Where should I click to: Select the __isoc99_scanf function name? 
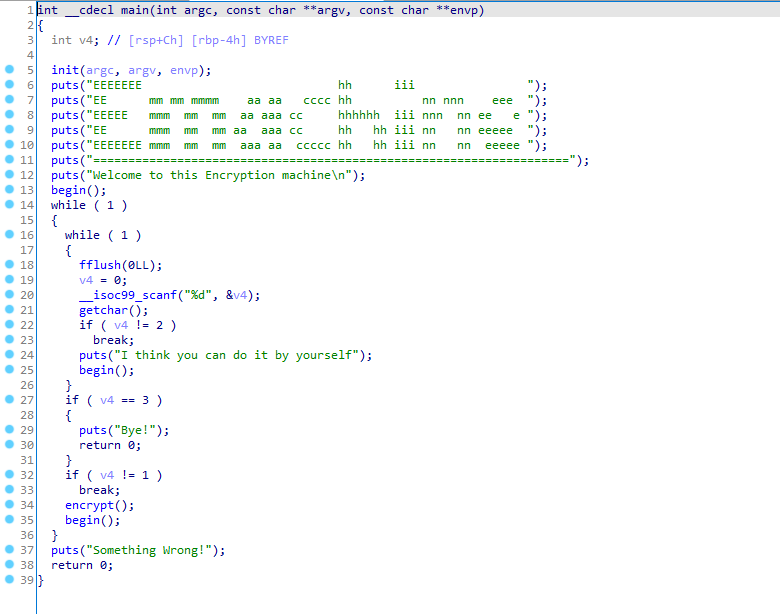point(118,295)
